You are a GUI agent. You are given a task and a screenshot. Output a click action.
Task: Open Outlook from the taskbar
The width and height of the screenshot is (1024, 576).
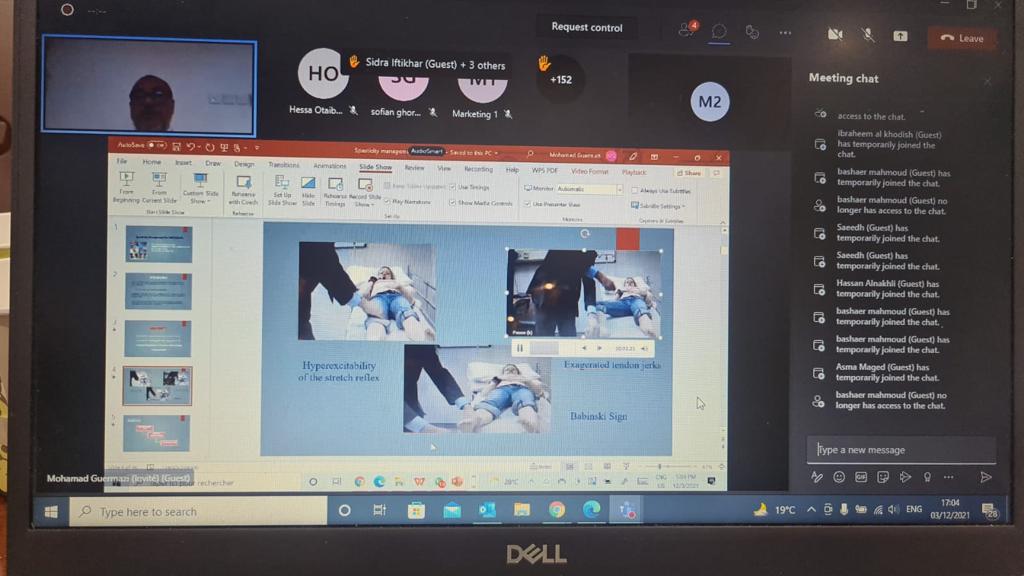click(x=487, y=509)
